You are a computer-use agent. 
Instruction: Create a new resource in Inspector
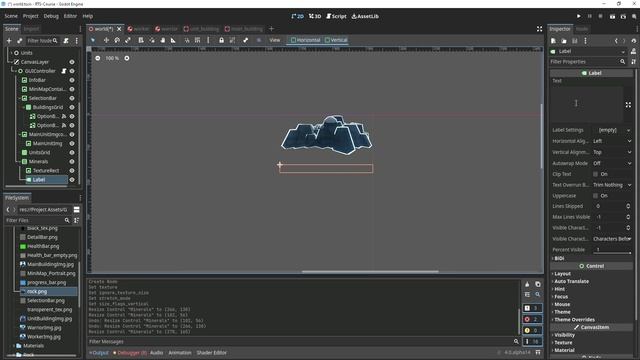point(553,41)
